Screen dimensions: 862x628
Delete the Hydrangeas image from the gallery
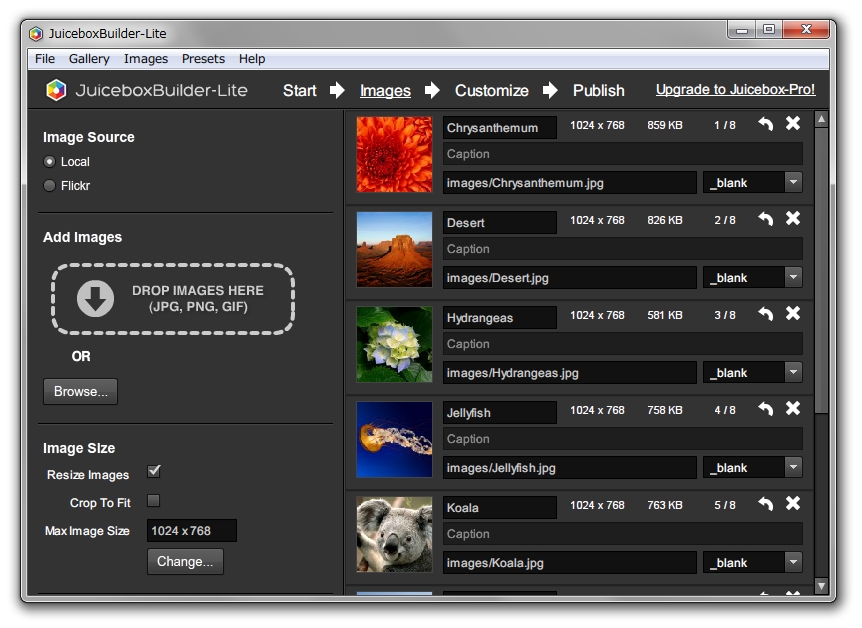pyautogui.click(x=795, y=313)
